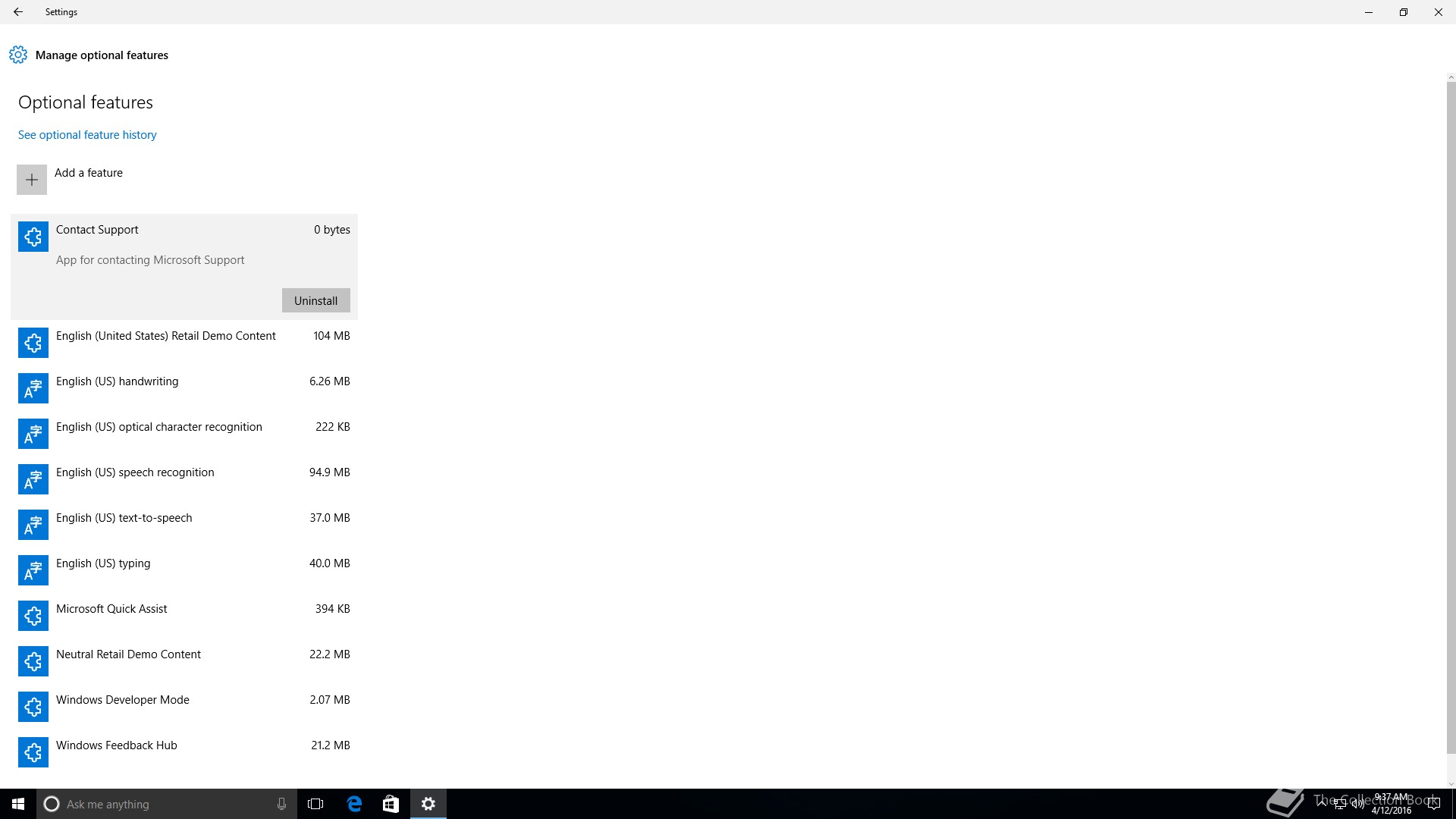Click the Contact Support feature name
The height and width of the screenshot is (819, 1456).
(97, 230)
